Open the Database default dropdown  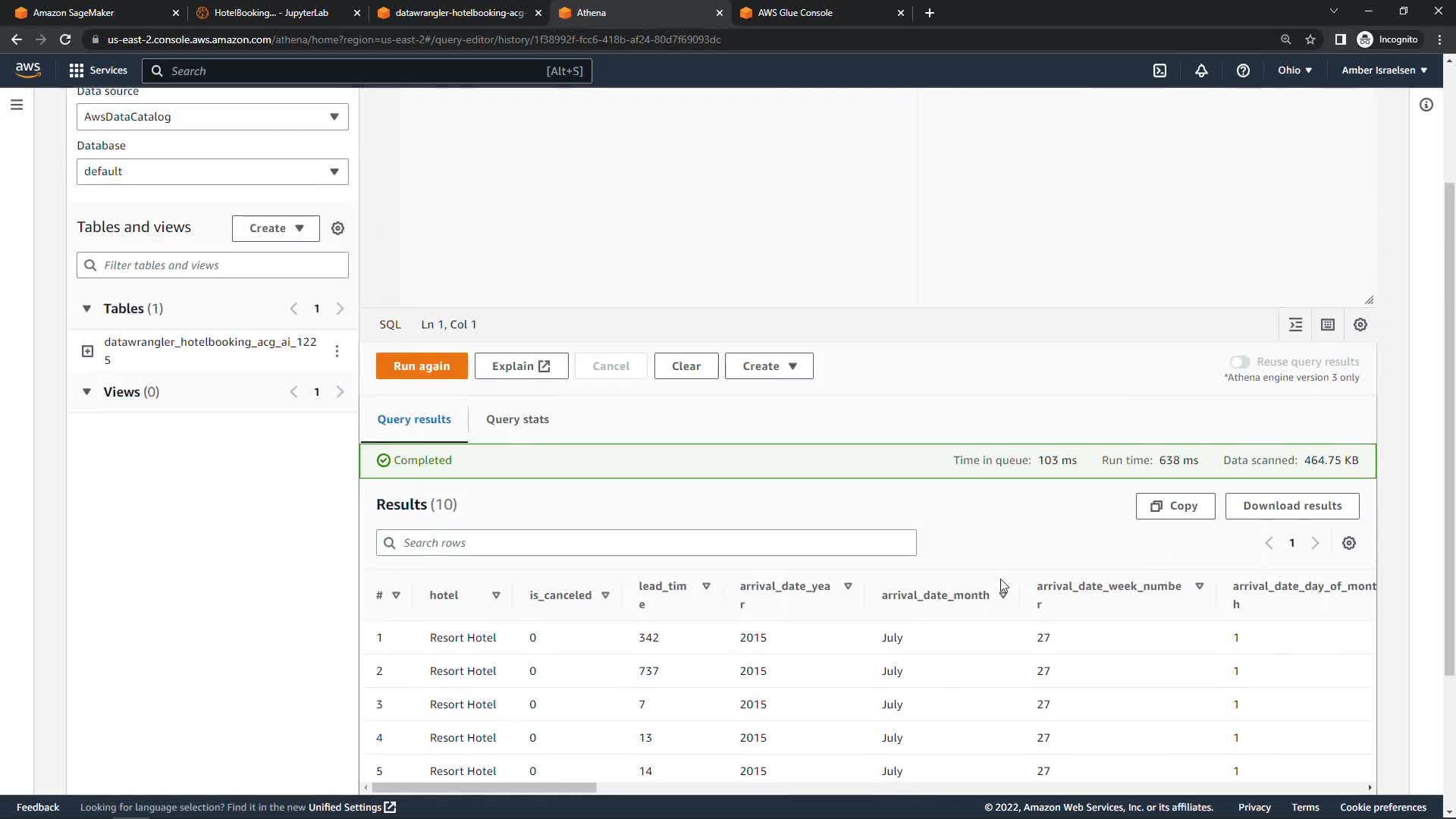[x=212, y=171]
